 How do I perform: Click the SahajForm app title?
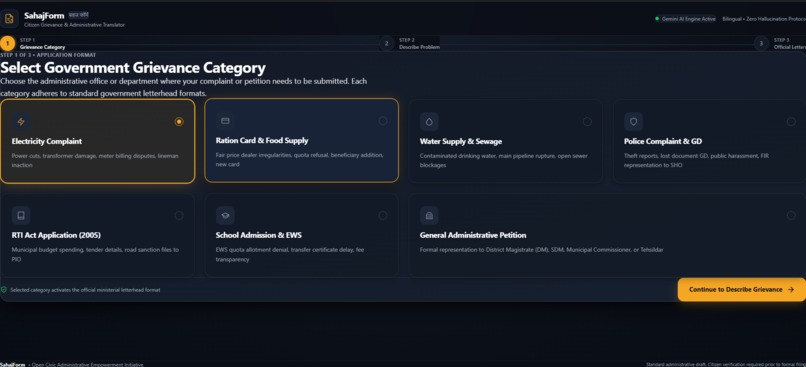44,15
